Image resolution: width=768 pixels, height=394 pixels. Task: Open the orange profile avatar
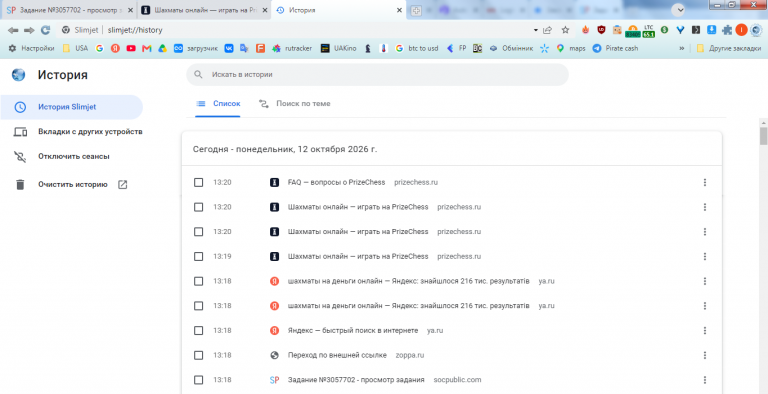click(742, 30)
